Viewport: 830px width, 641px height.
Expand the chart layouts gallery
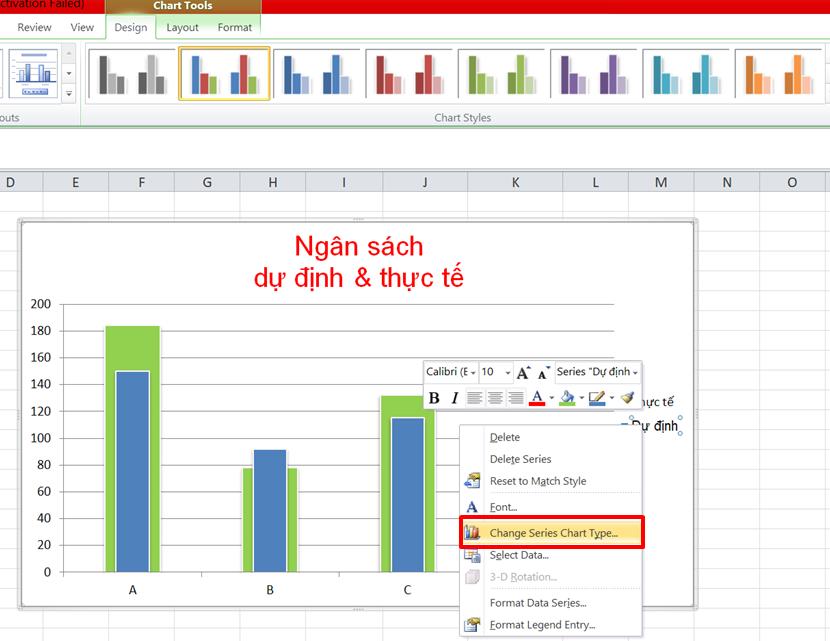pyautogui.click(x=69, y=94)
